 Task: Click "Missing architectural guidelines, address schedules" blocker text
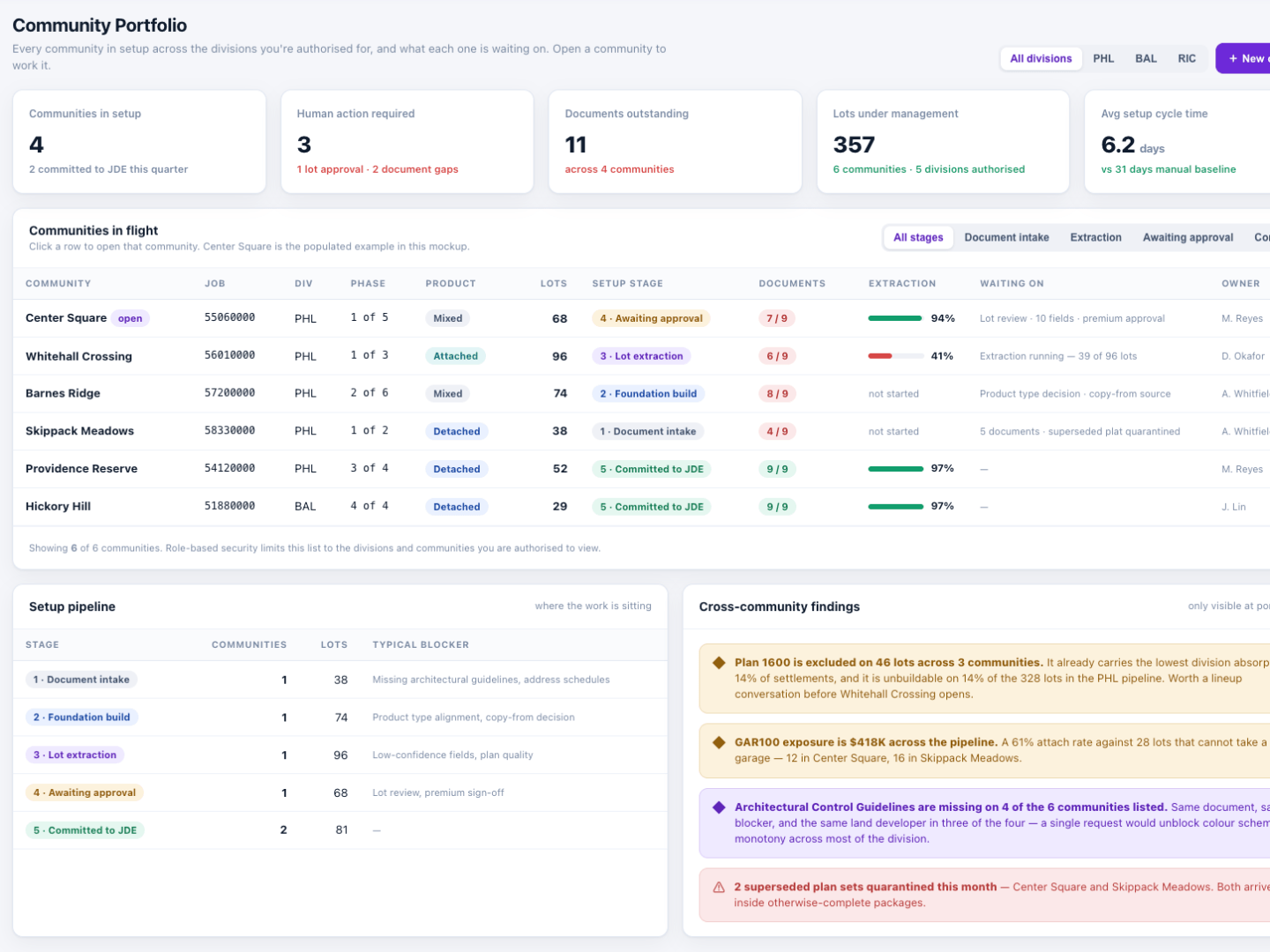coord(491,680)
